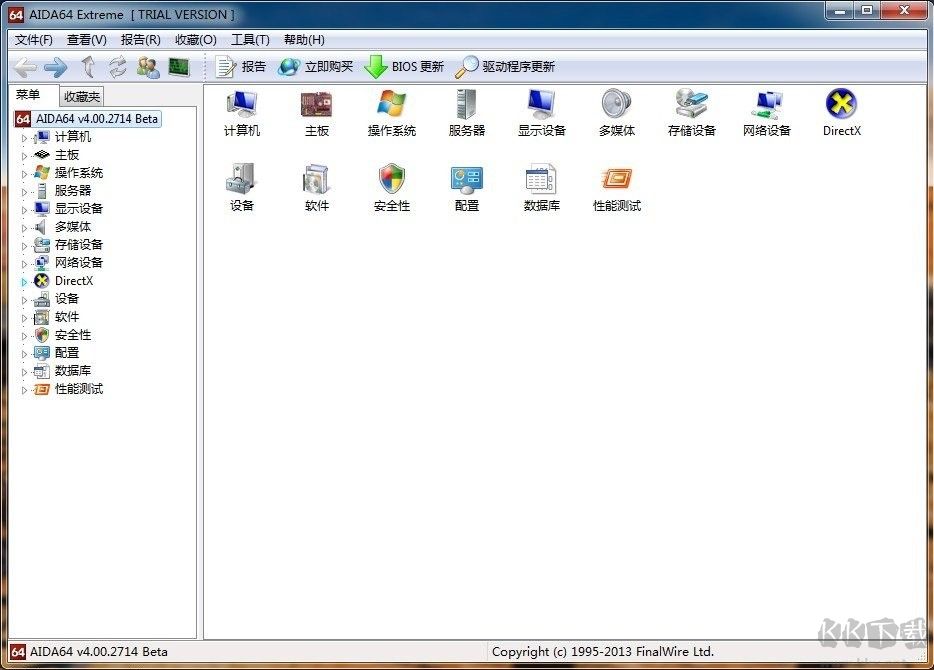Screen dimensions: 934x670
Task: Open the 多媒体 speaker icon in main pane
Action: [x=617, y=104]
